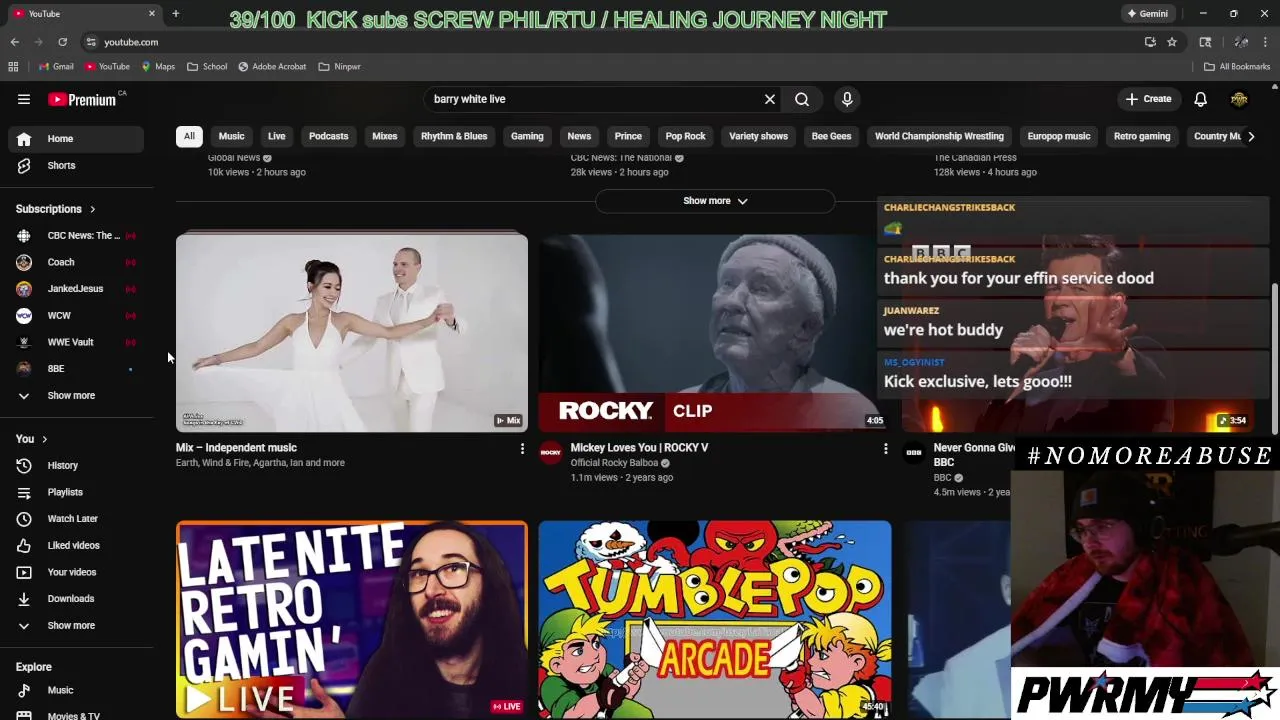The image size is (1280, 720).
Task: Select the Retro gaming chip
Action: click(1142, 136)
